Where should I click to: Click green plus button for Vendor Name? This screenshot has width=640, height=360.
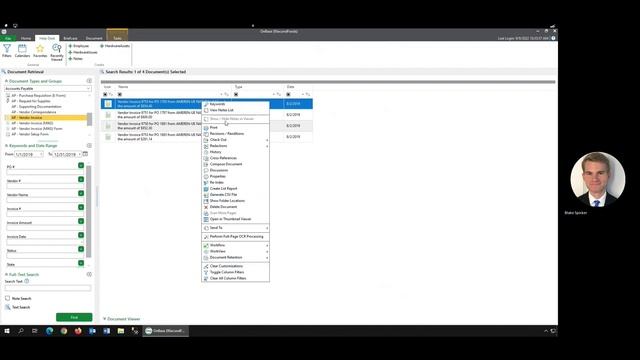(81, 193)
